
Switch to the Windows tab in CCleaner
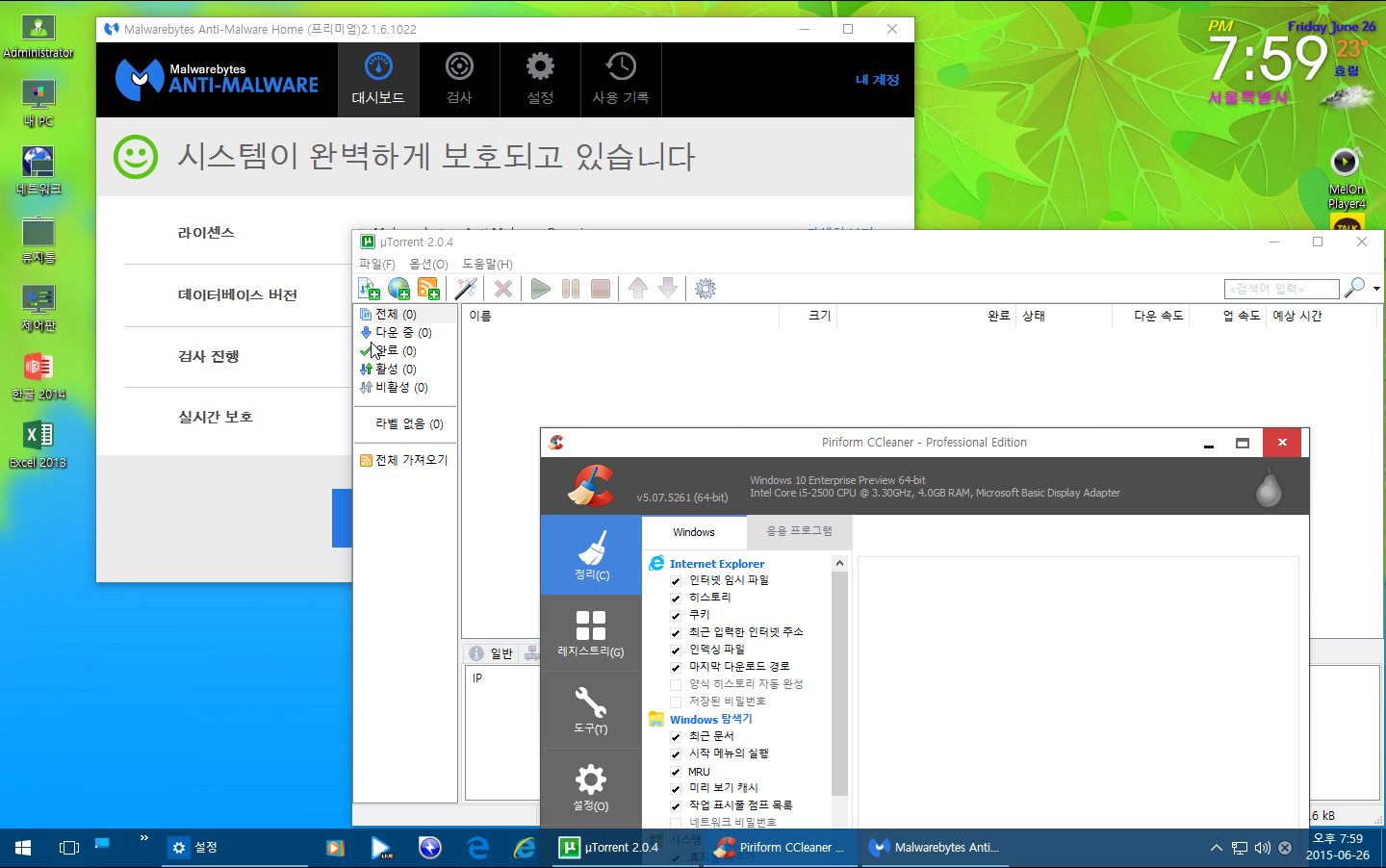[x=694, y=532]
